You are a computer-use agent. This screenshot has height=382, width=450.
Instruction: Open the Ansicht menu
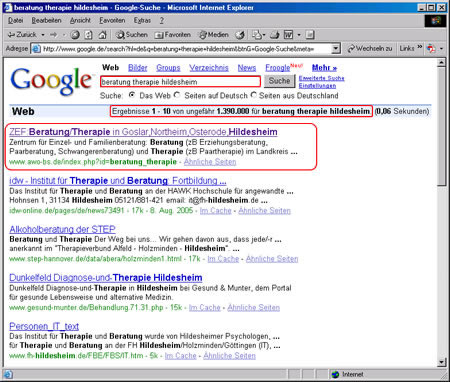[80, 20]
